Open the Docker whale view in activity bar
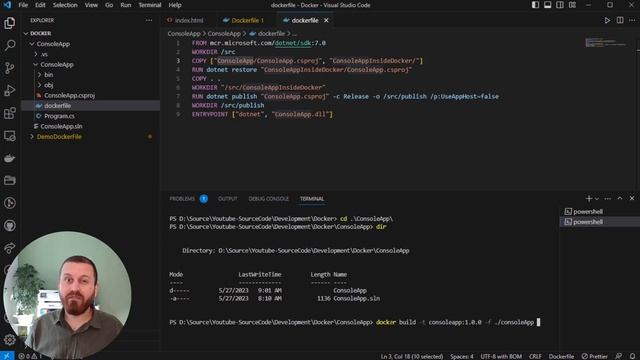 point(9,158)
